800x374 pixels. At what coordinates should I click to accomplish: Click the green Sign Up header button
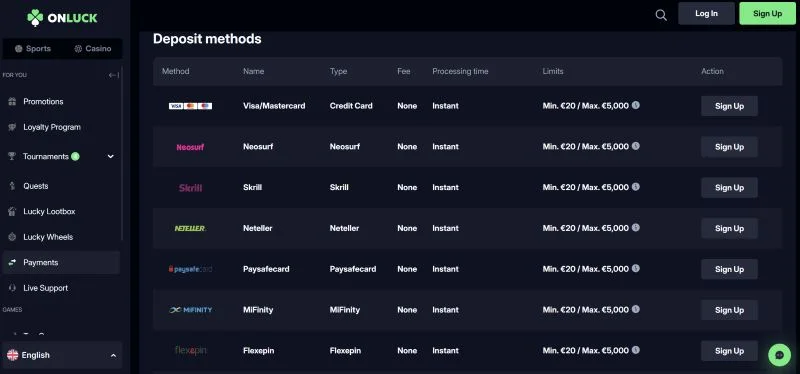click(x=767, y=14)
